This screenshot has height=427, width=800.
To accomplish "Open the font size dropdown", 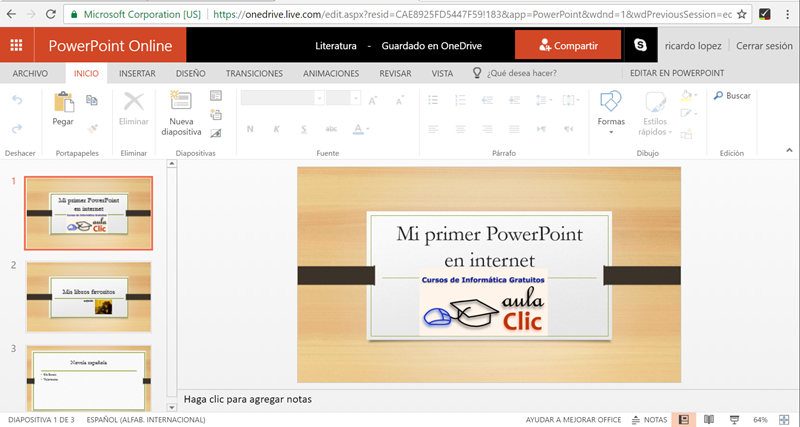I will point(356,98).
